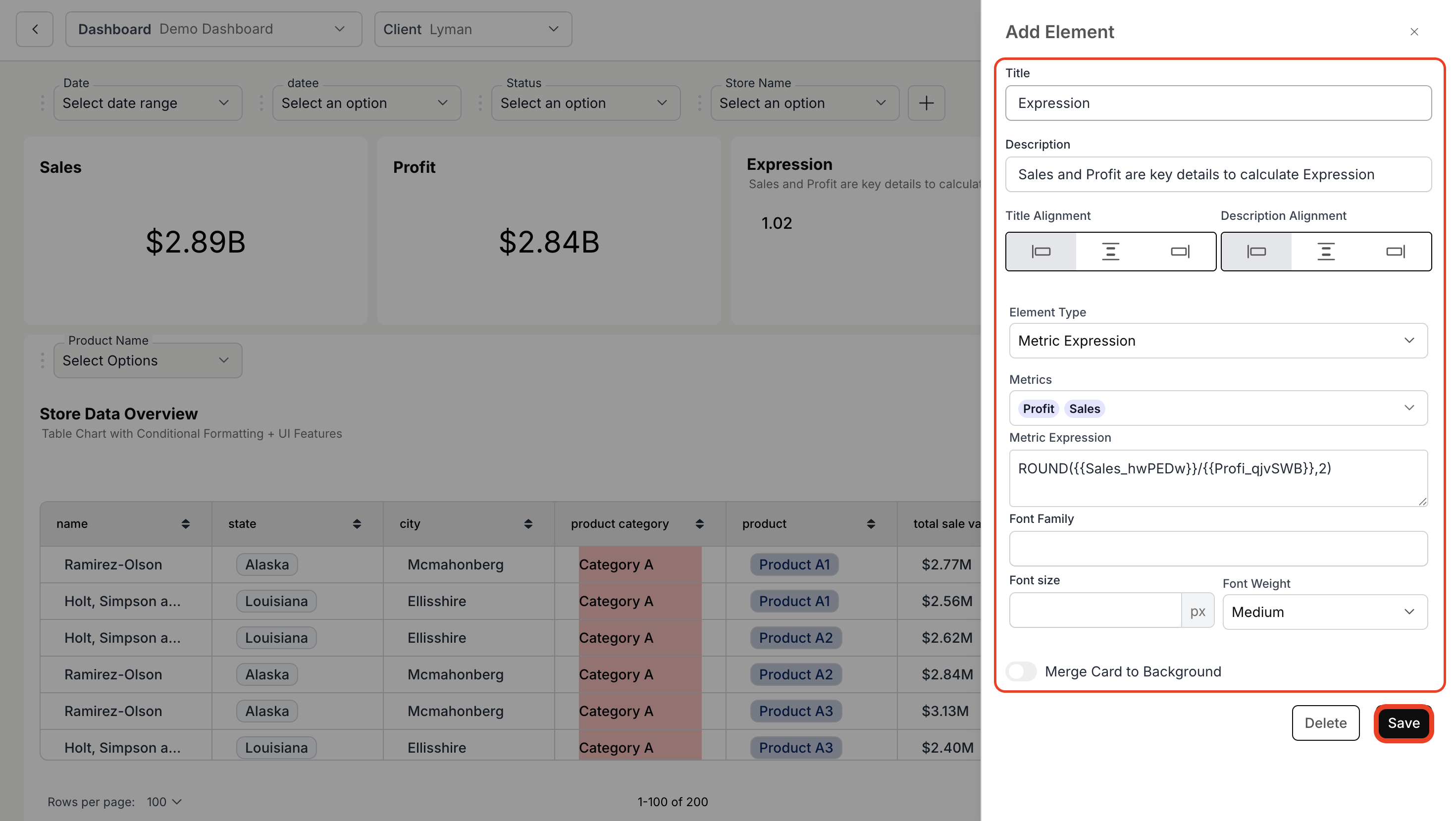
Task: Open the Rows per page dropdown
Action: pos(163,801)
